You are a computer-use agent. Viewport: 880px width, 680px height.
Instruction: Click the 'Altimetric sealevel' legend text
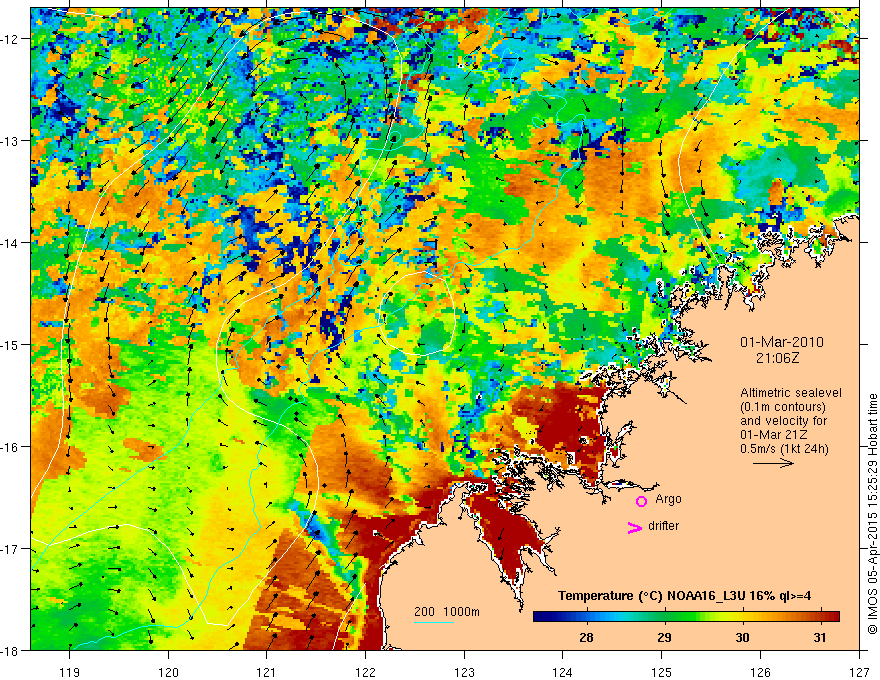[x=791, y=393]
